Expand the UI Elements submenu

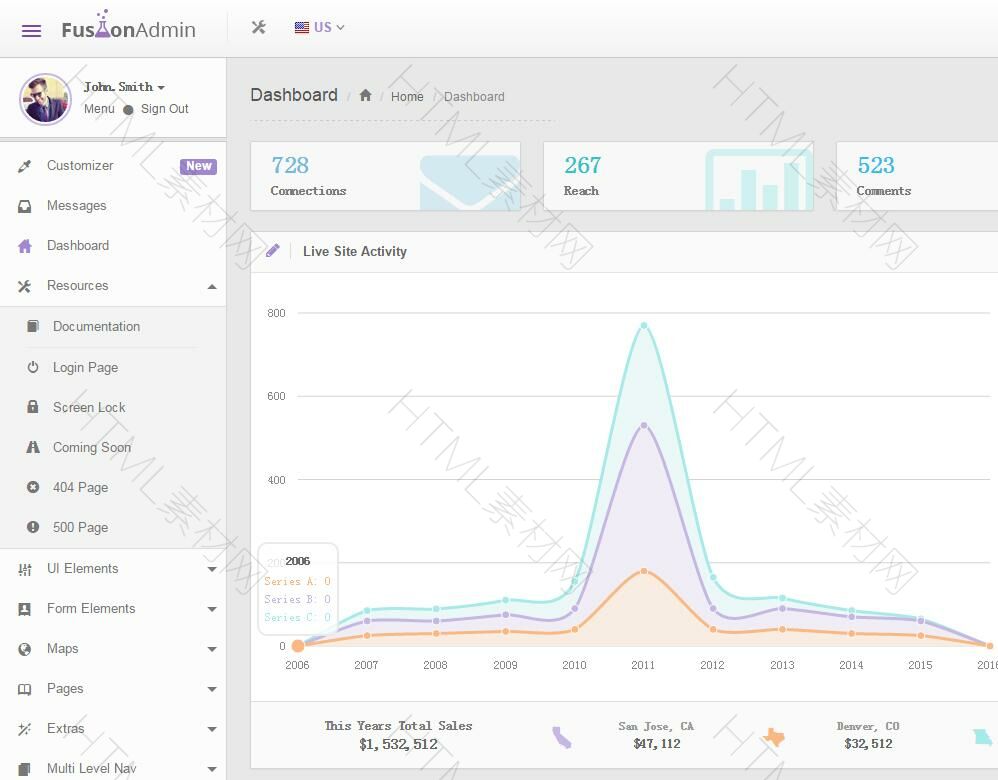pyautogui.click(x=212, y=569)
